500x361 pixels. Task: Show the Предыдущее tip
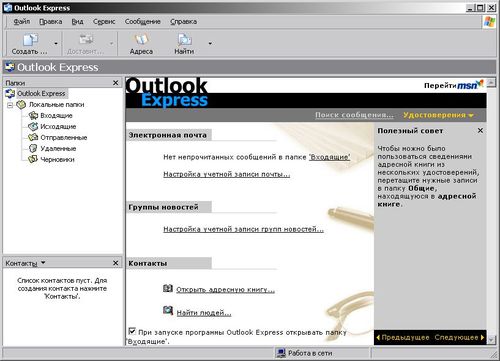[403, 337]
